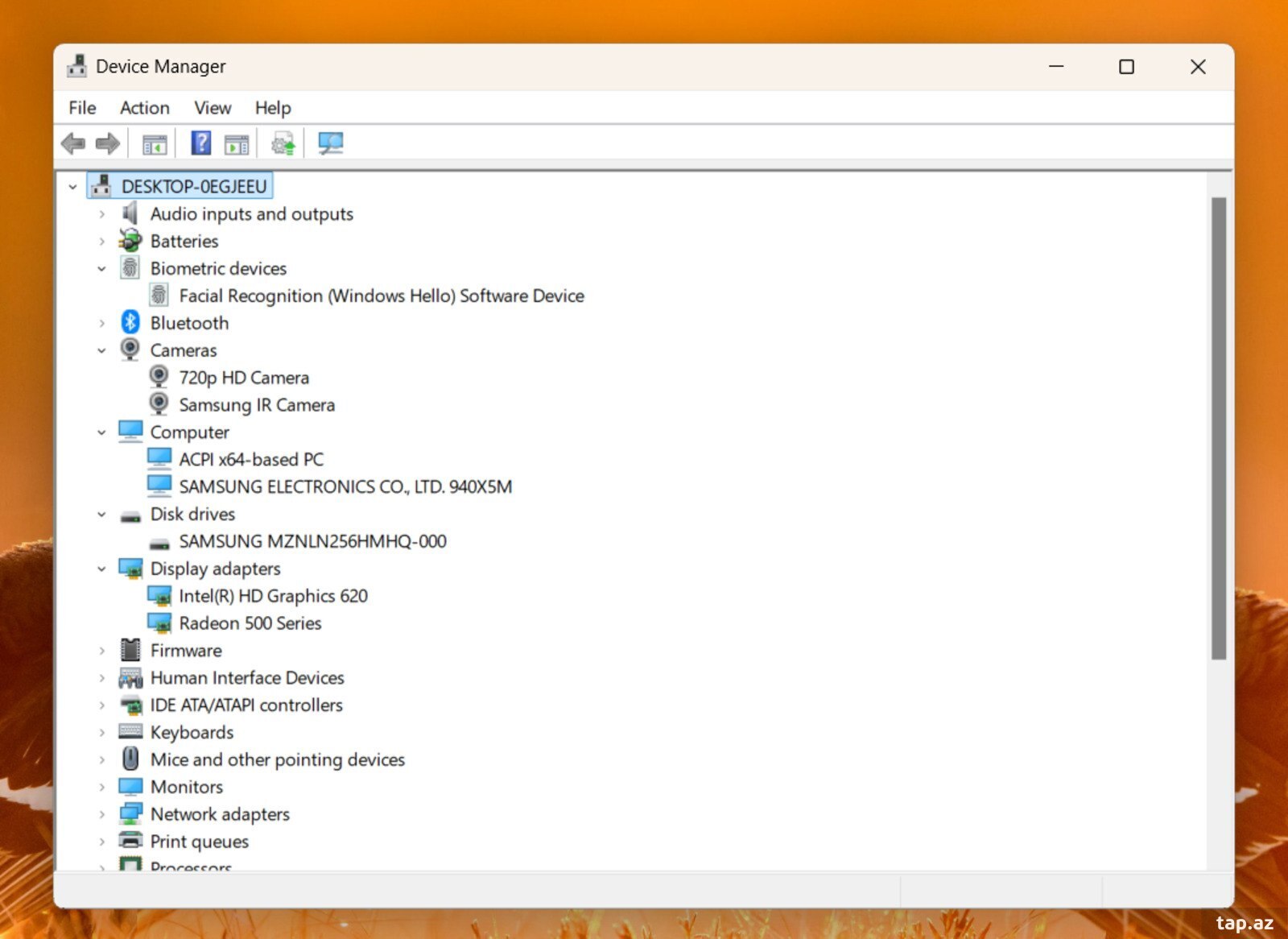Click the vertical scrollbar thumb

pos(1219,428)
